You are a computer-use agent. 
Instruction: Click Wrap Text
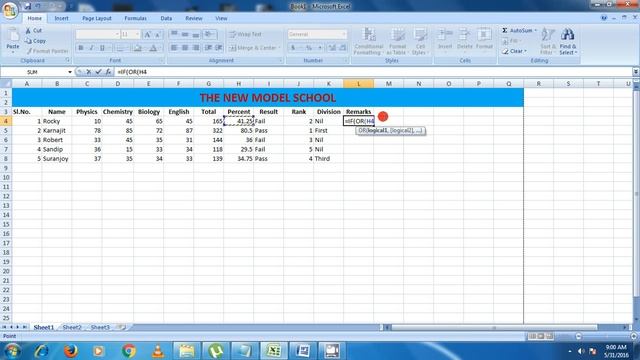pyautogui.click(x=245, y=34)
